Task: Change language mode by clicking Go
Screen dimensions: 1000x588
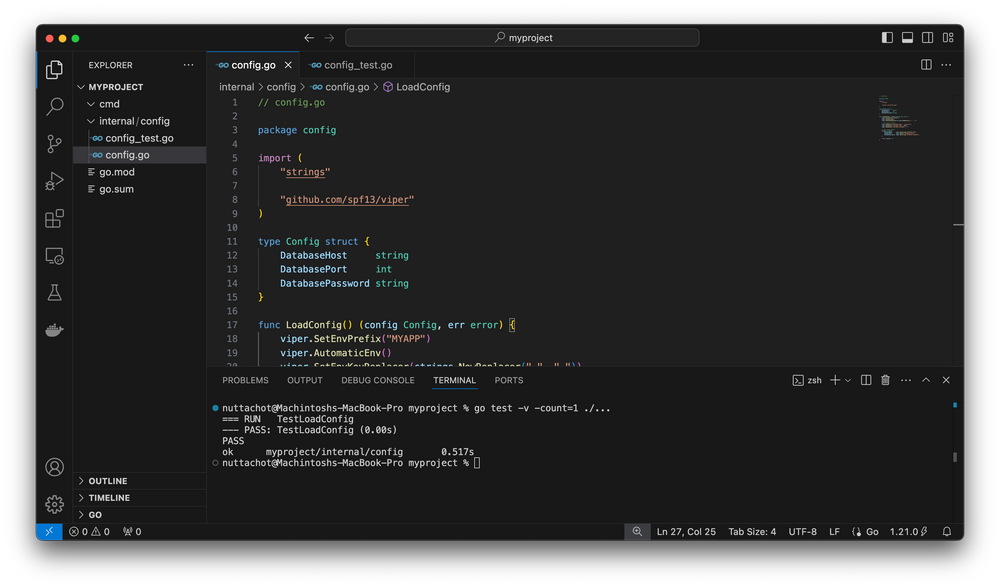Action: pos(868,531)
